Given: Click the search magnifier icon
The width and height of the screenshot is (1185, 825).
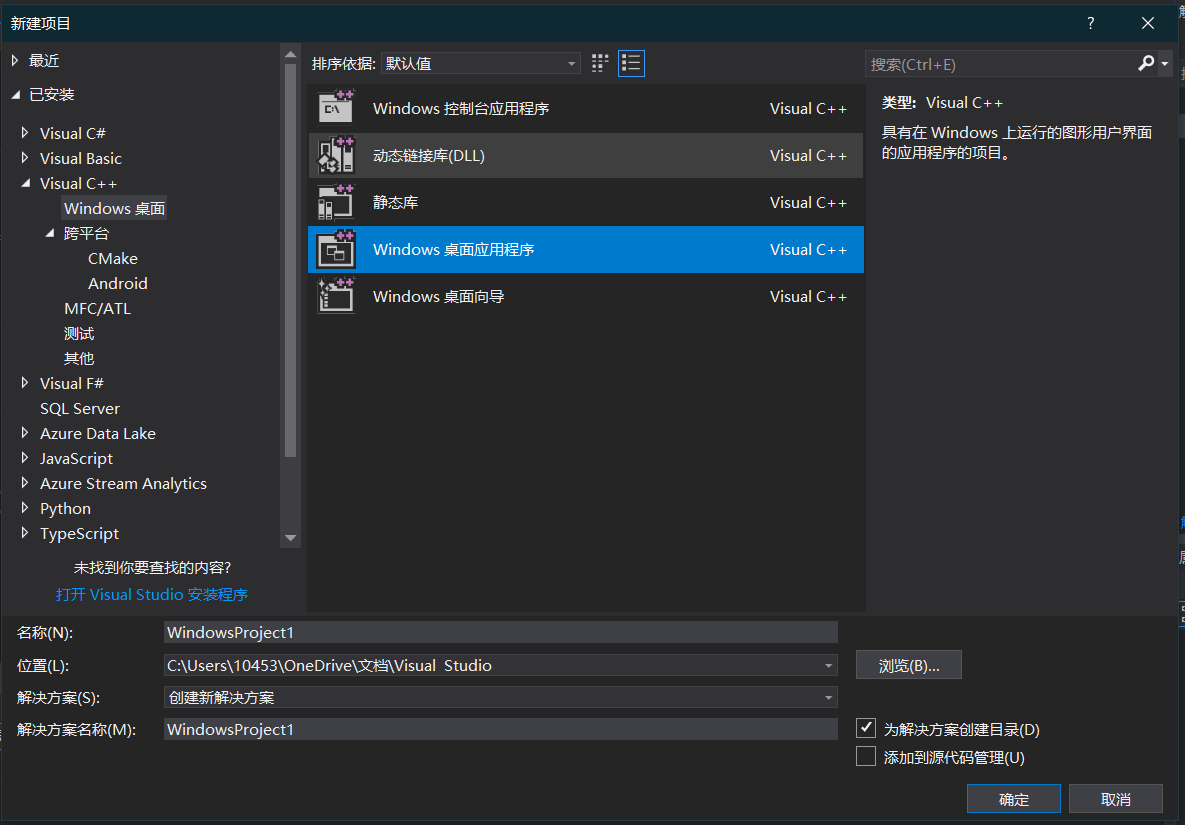Looking at the screenshot, I should pos(1146,63).
